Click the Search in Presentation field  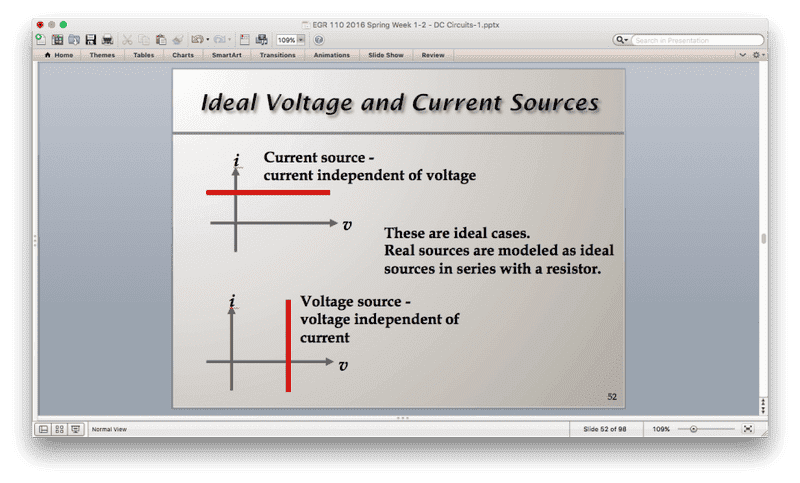[690, 40]
